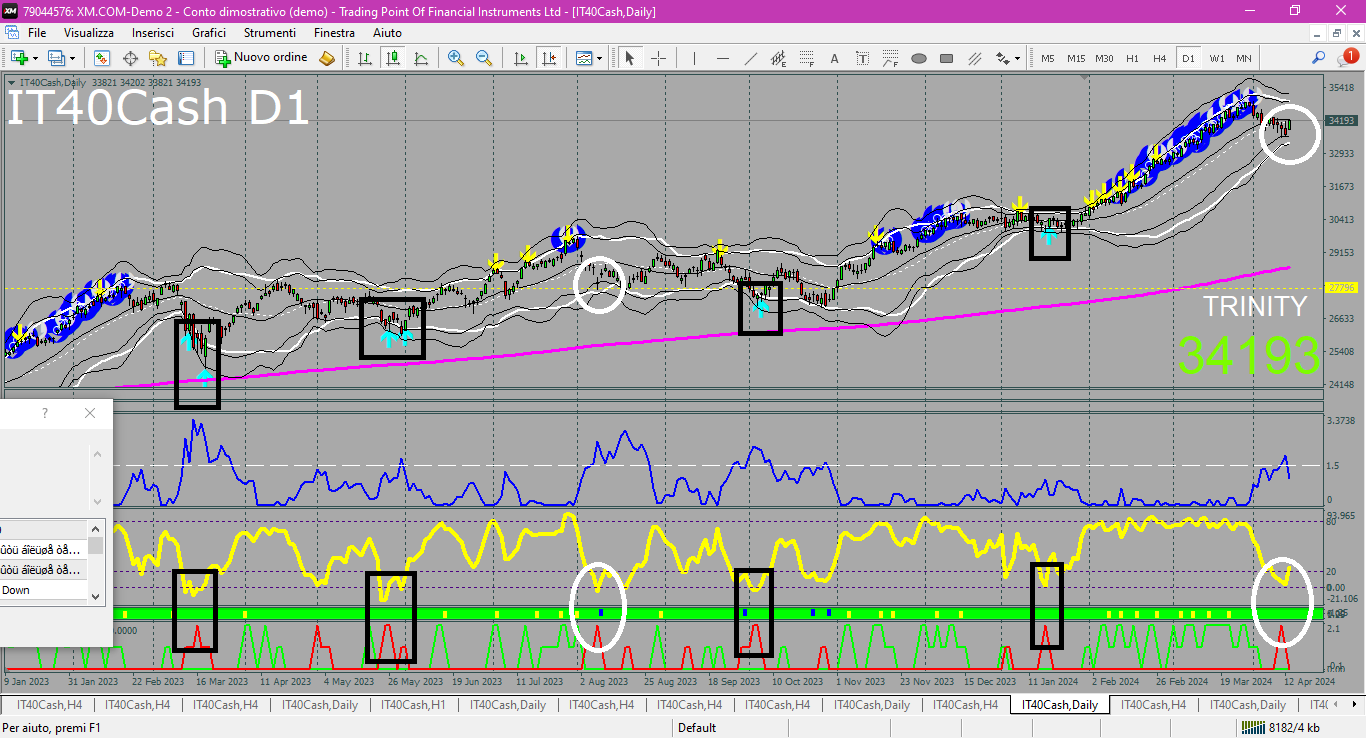Expand the Indicators dropdown arrow

tap(599, 58)
